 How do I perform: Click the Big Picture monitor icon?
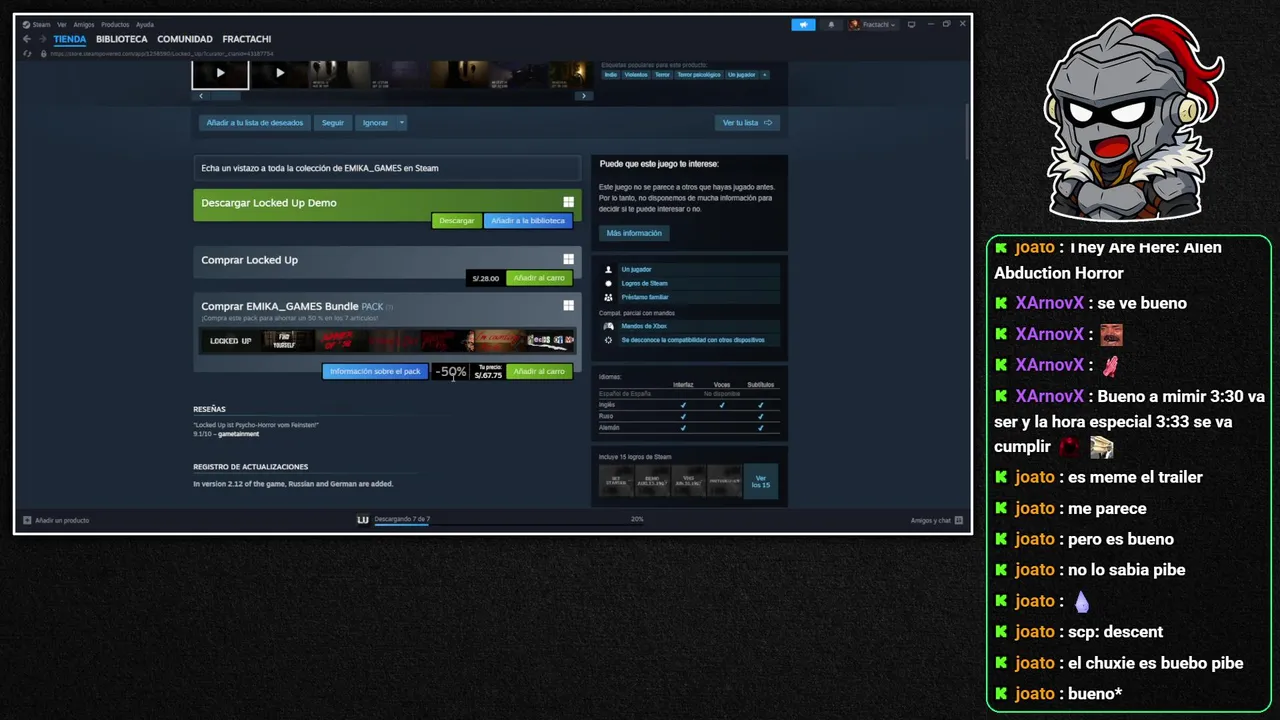point(911,24)
